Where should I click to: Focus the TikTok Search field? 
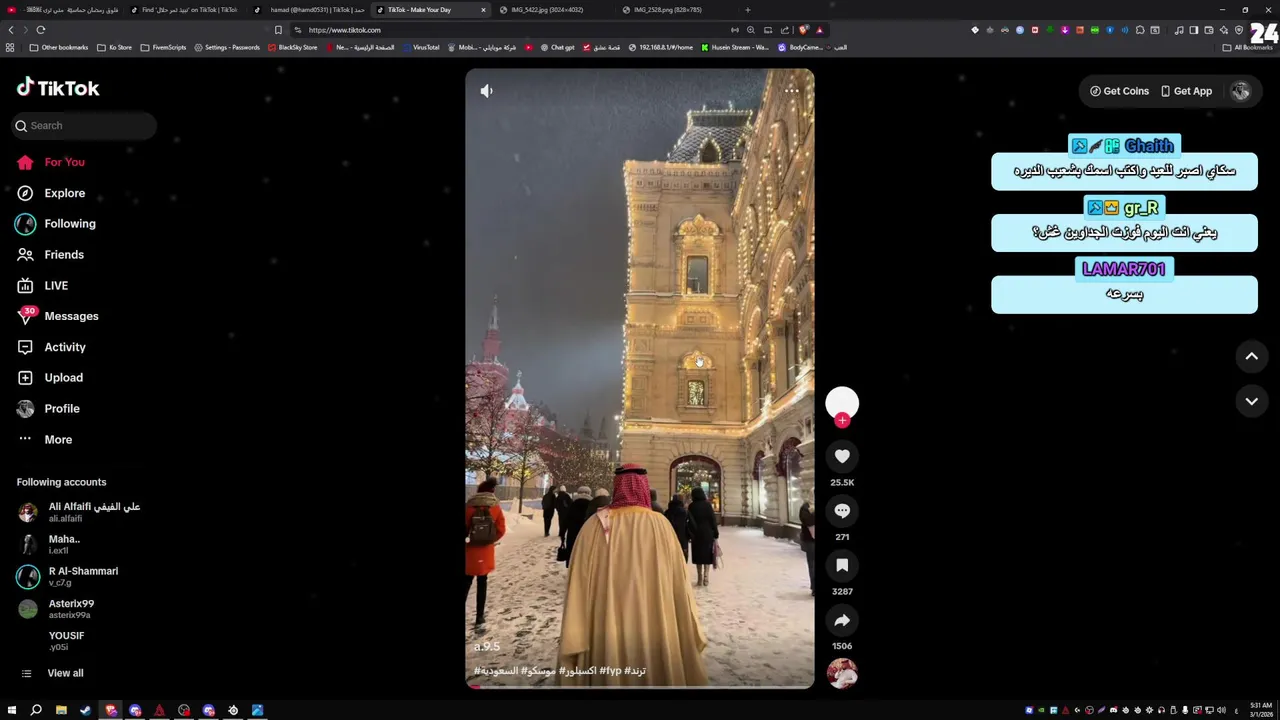(x=85, y=126)
